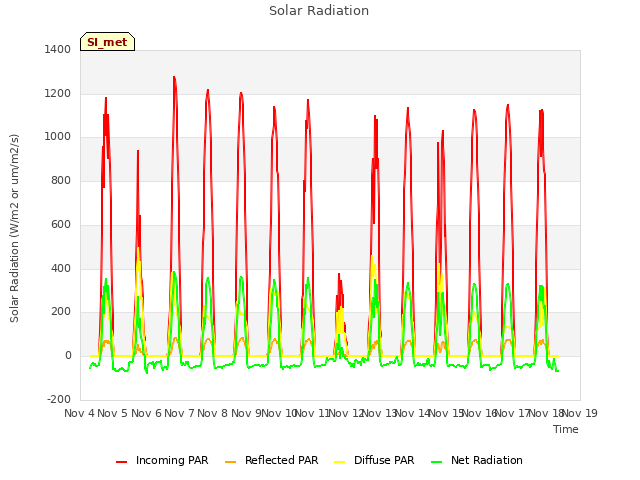Click the 0 y-axis tick value
The width and height of the screenshot is (640, 480).
click(68, 356)
